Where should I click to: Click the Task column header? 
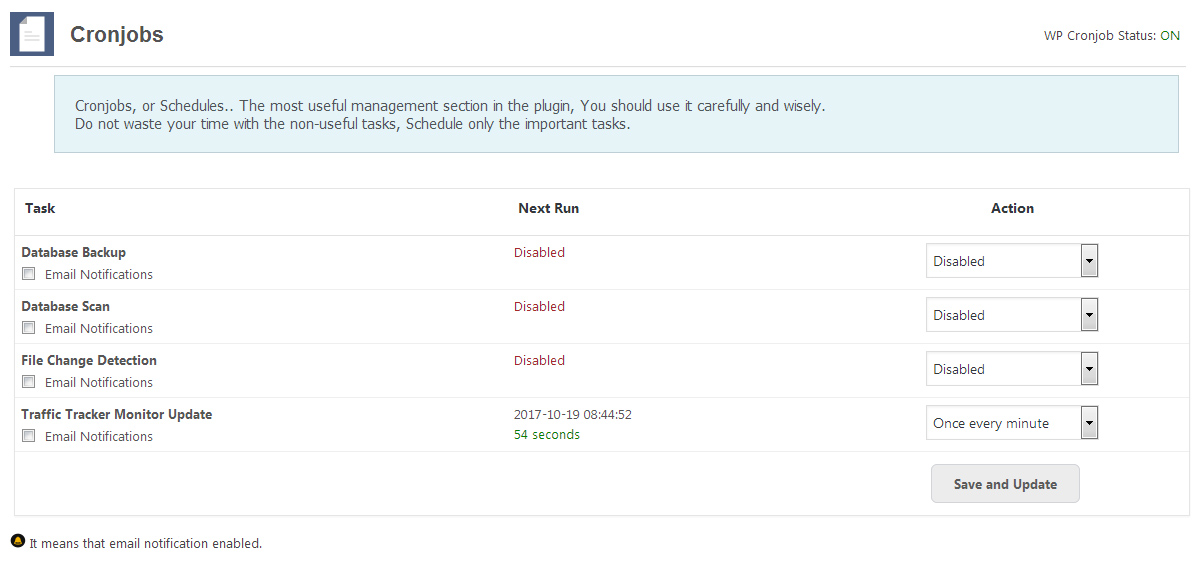[x=40, y=208]
